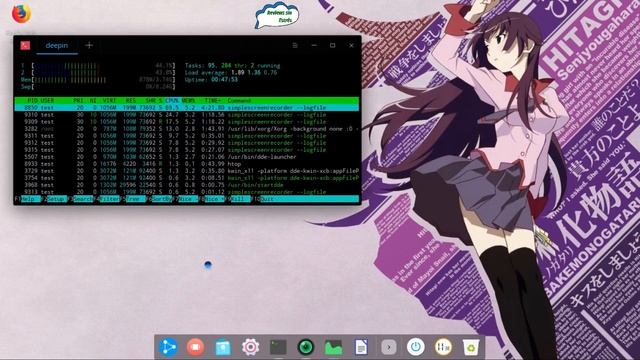This screenshot has width=640, height=360.
Task: Select process row with PID 9315
Action: tap(187, 150)
